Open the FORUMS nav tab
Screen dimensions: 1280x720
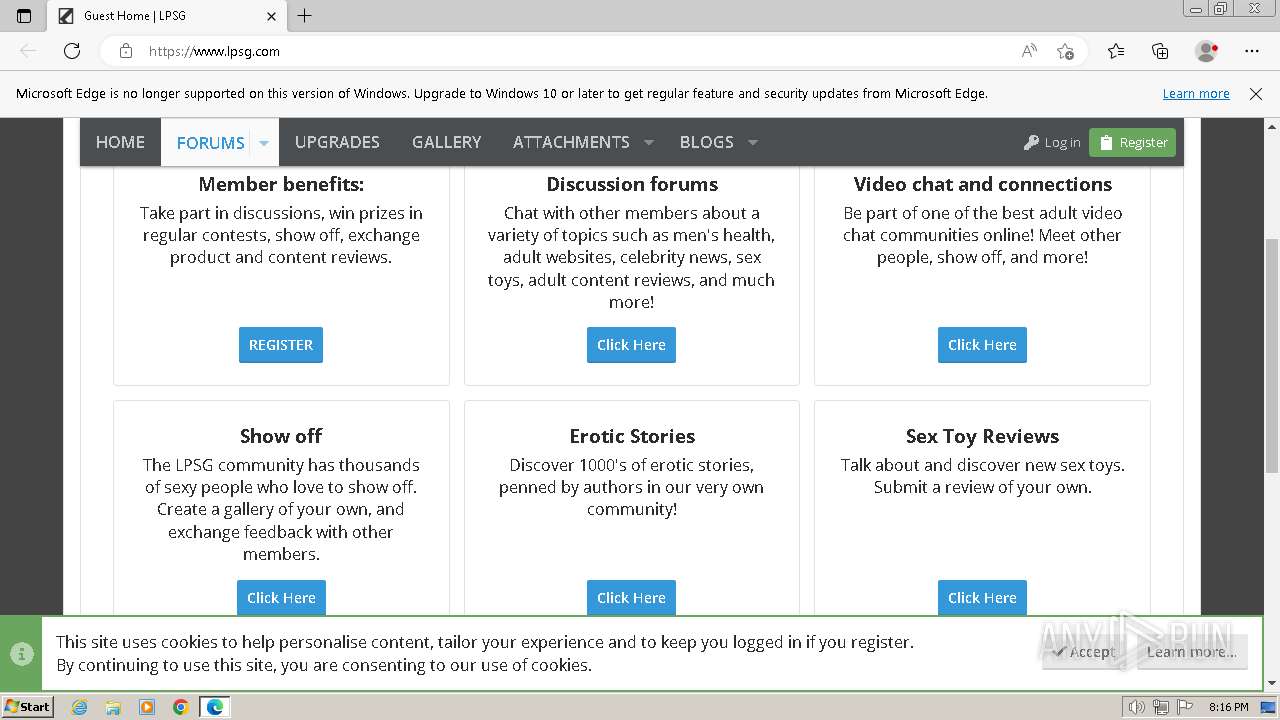pos(210,142)
